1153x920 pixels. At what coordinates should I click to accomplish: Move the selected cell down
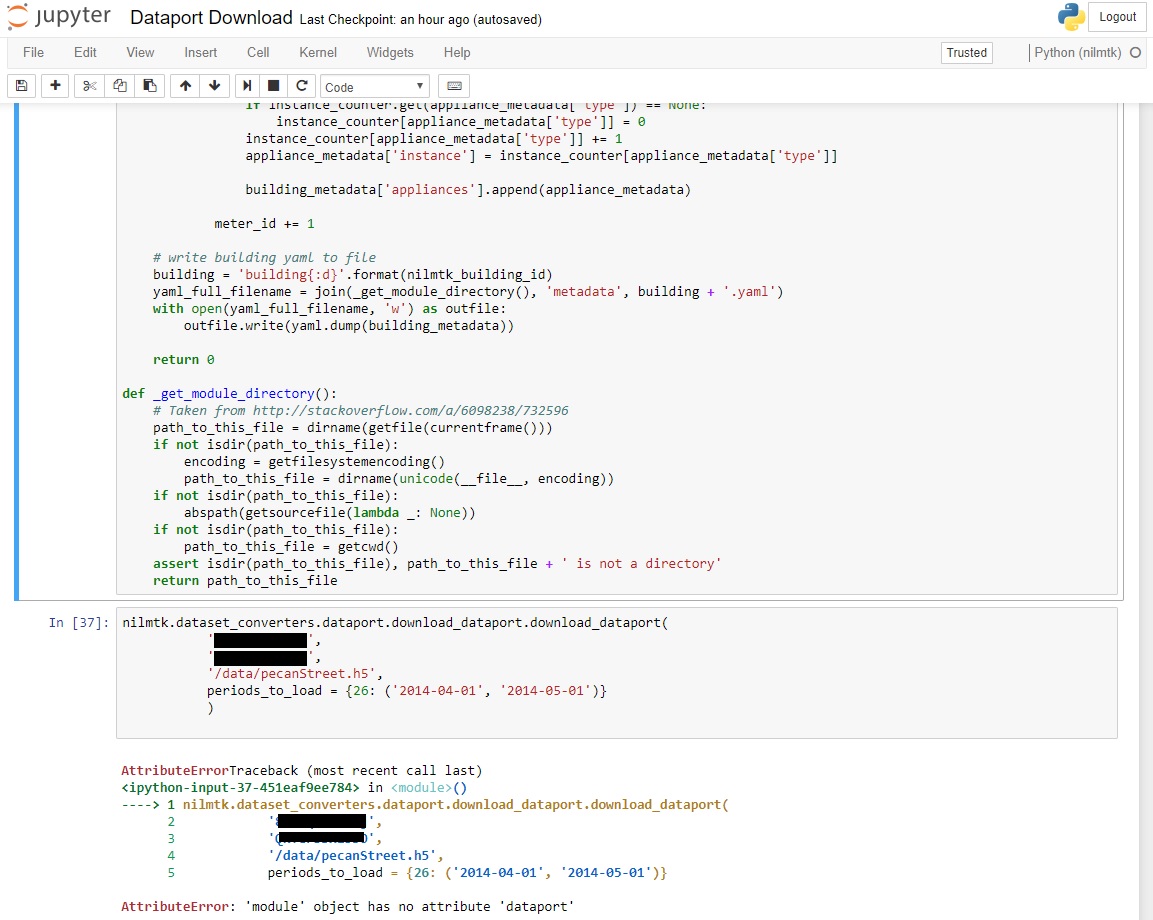(x=215, y=86)
